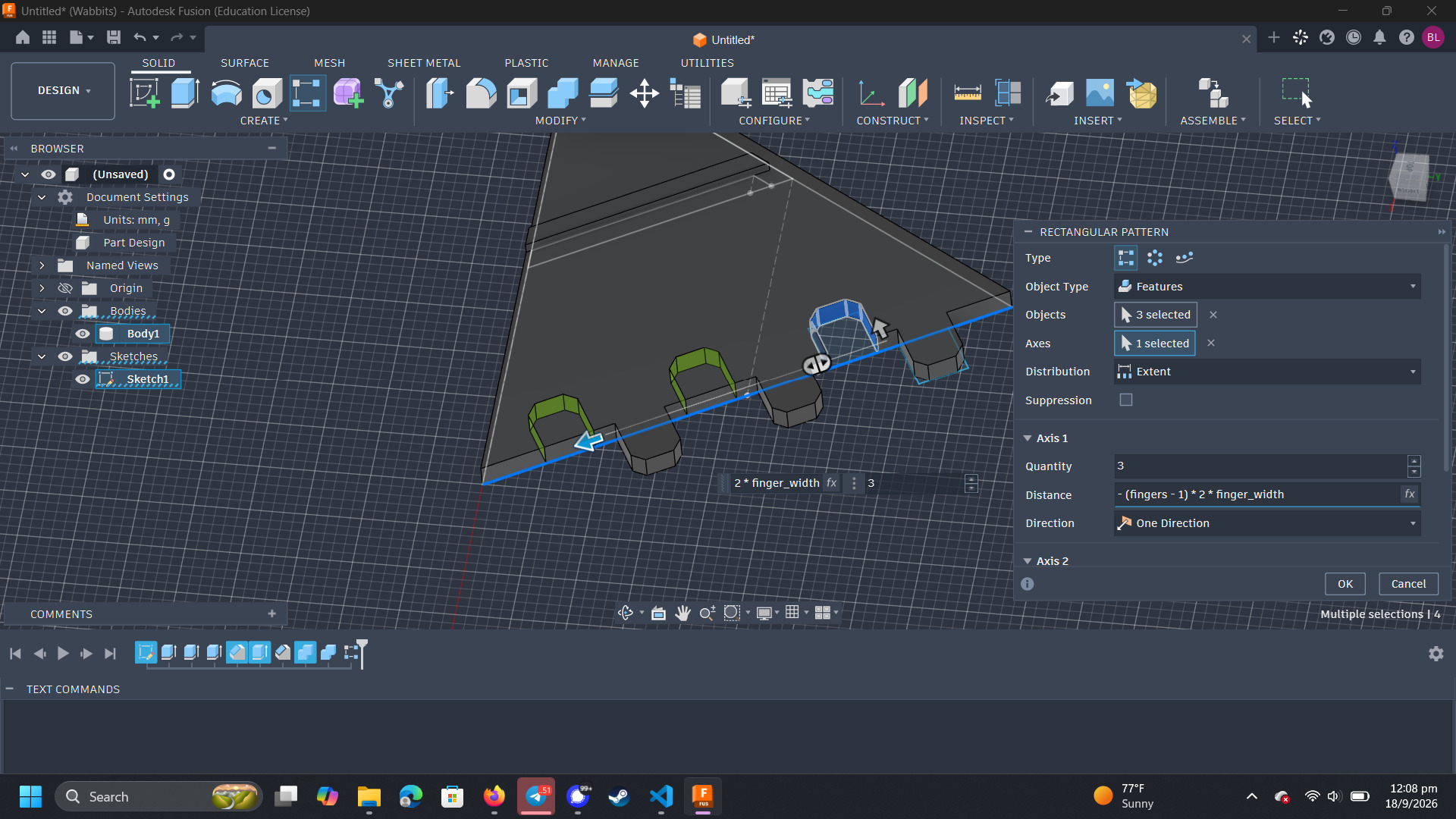Viewport: 1456px width, 819px height.
Task: Open the Display Settings icon
Action: pyautogui.click(x=764, y=613)
